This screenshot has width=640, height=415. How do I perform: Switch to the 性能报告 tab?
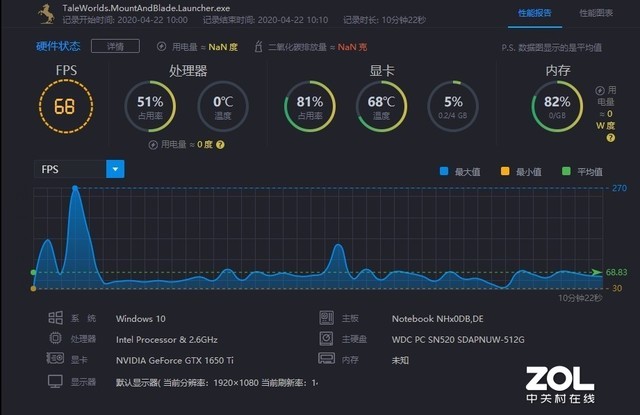click(x=535, y=13)
